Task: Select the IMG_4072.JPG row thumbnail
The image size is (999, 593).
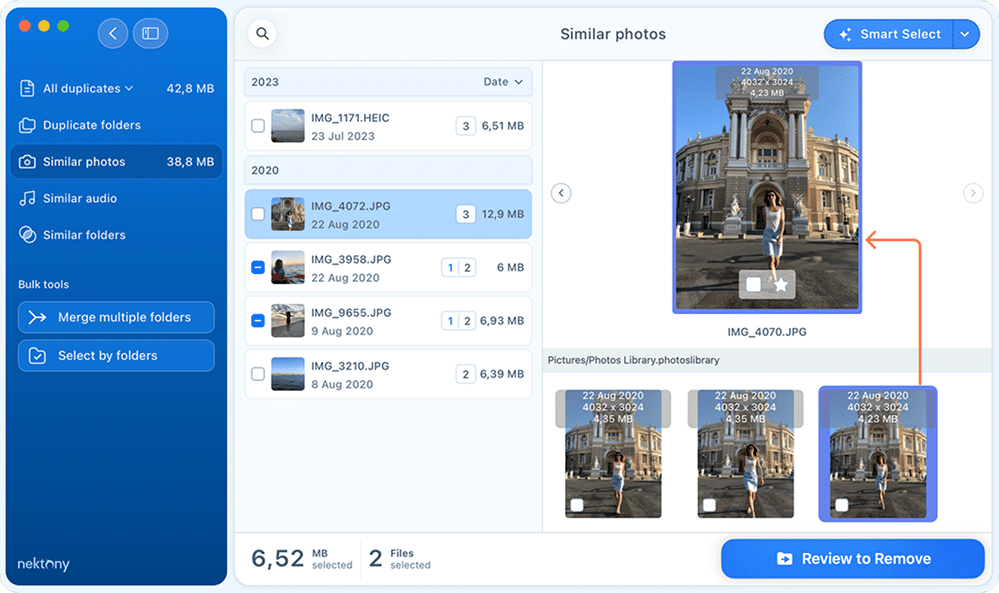Action: click(287, 214)
